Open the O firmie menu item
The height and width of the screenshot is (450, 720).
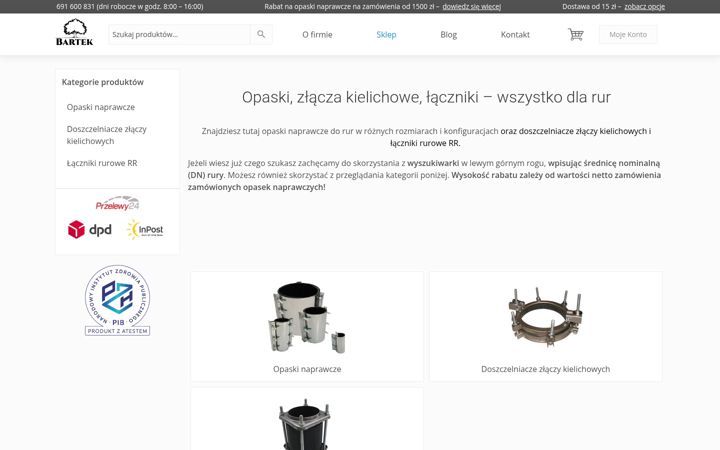[317, 34]
